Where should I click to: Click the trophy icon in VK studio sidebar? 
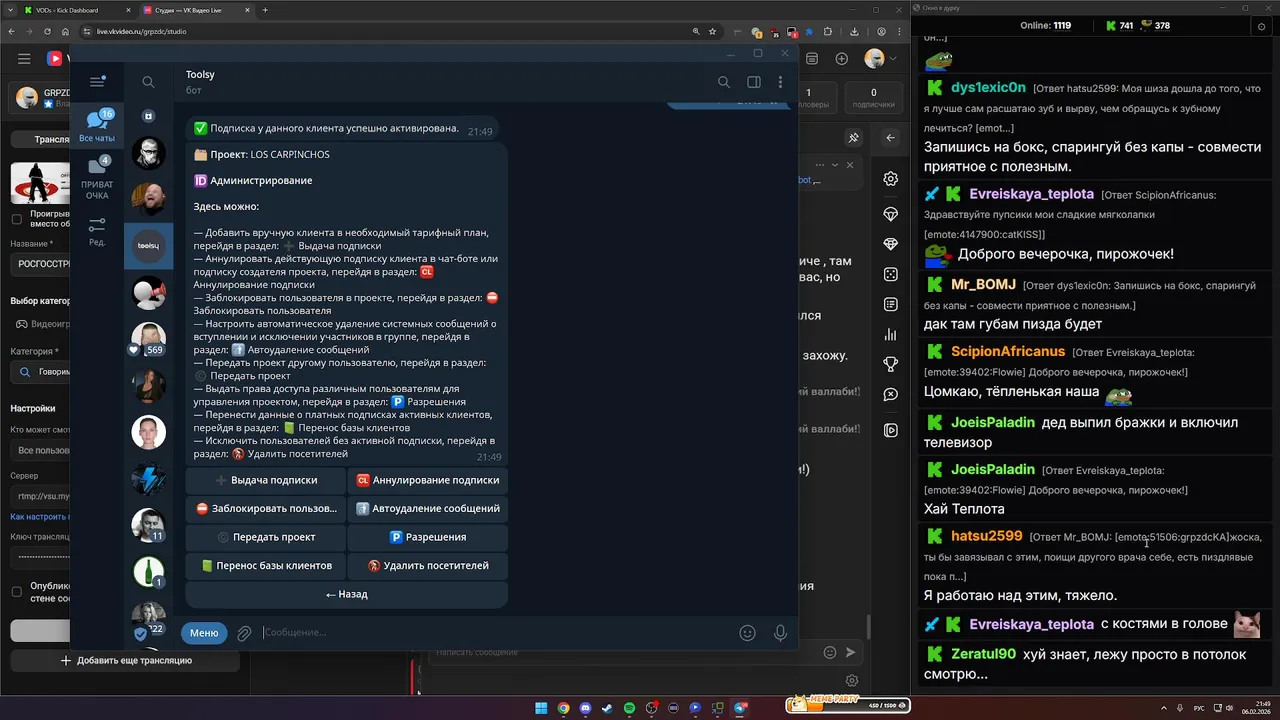point(890,364)
